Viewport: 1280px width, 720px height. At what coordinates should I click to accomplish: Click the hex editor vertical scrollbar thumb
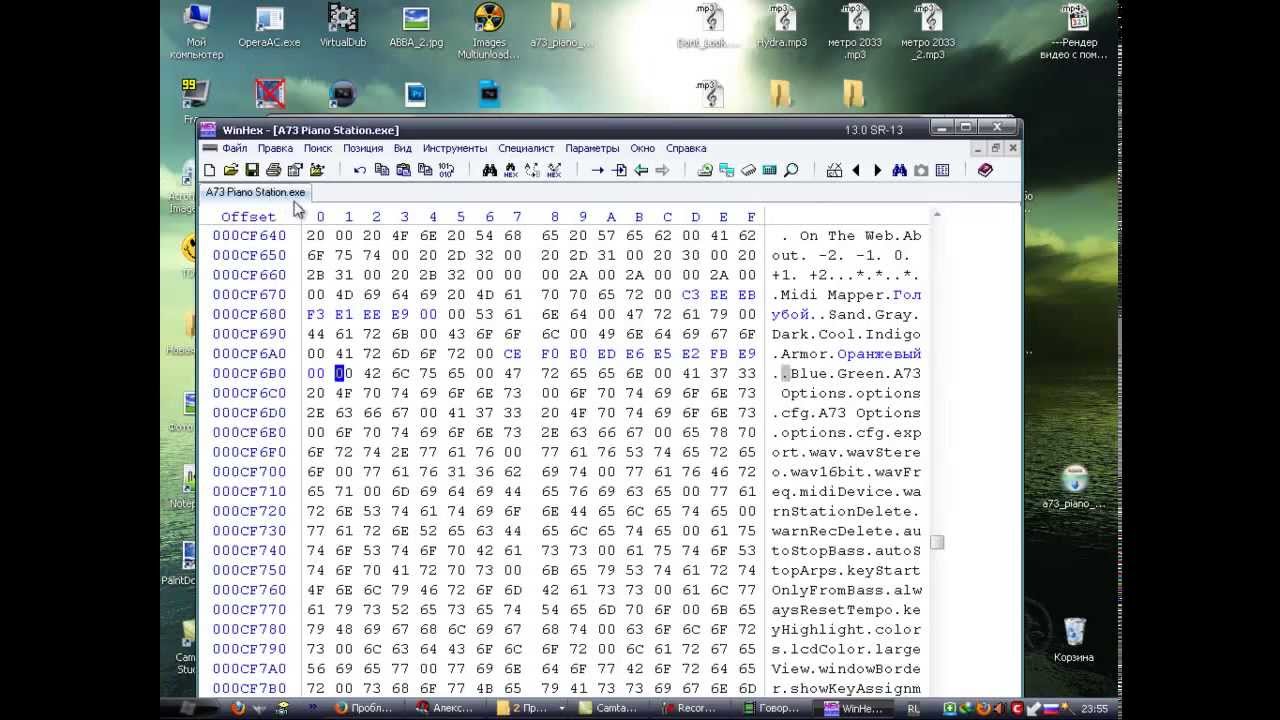pos(937,542)
